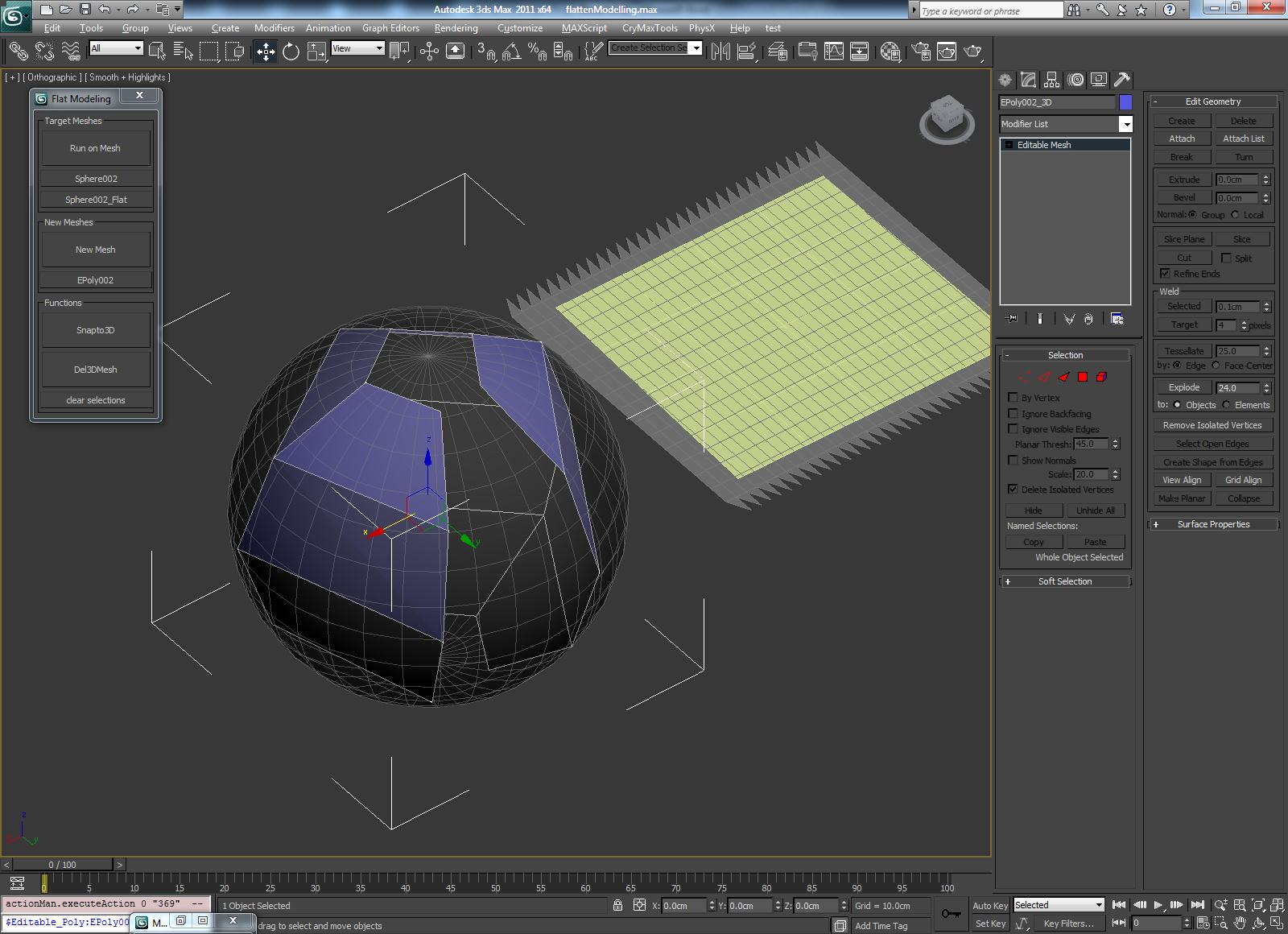The image size is (1288, 934).
Task: Uncheck Delete Isolated Vertices
Action: [x=1013, y=489]
